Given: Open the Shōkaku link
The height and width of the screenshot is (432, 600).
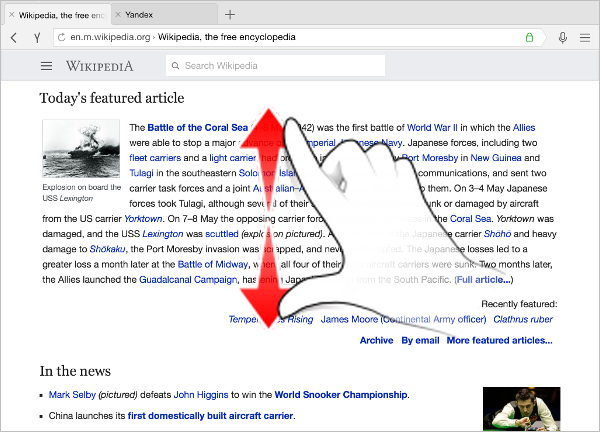Looking at the screenshot, I should (x=108, y=249).
